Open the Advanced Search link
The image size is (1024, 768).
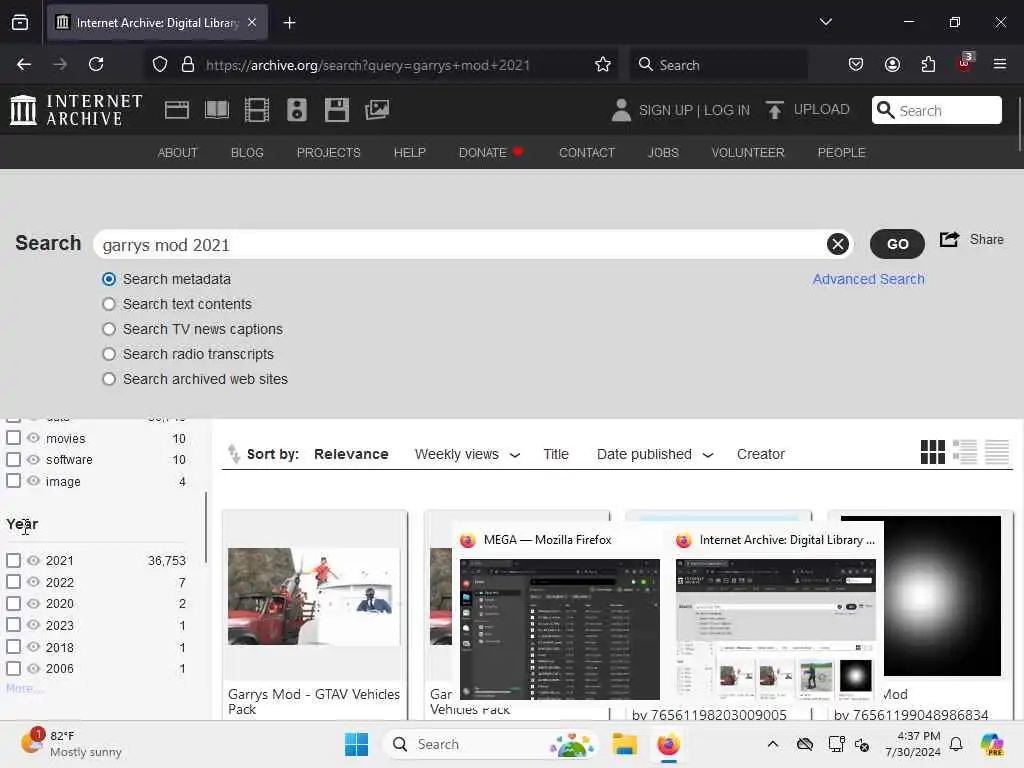tap(868, 279)
